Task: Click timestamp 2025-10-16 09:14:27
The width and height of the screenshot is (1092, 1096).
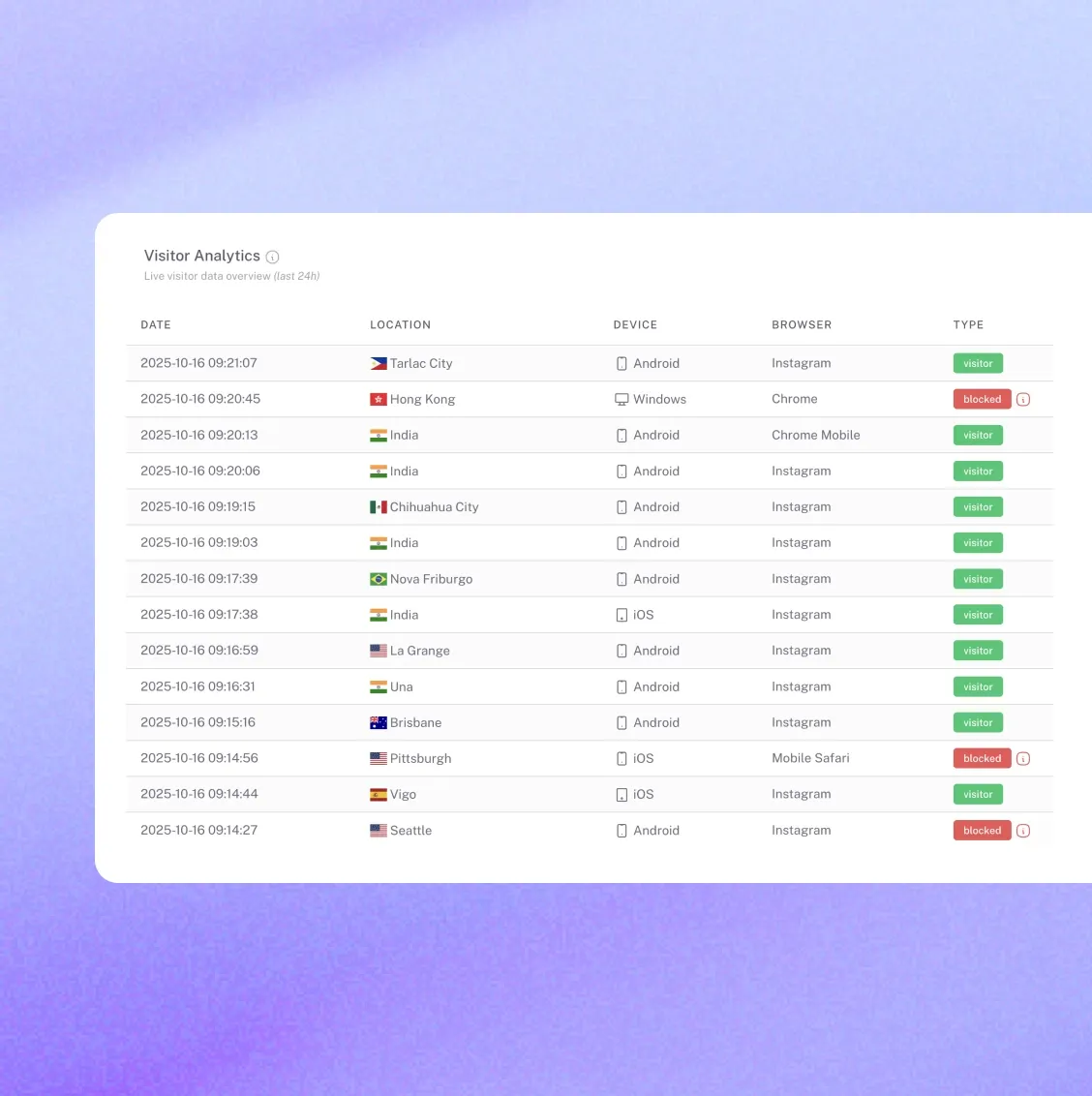Action: pos(199,830)
